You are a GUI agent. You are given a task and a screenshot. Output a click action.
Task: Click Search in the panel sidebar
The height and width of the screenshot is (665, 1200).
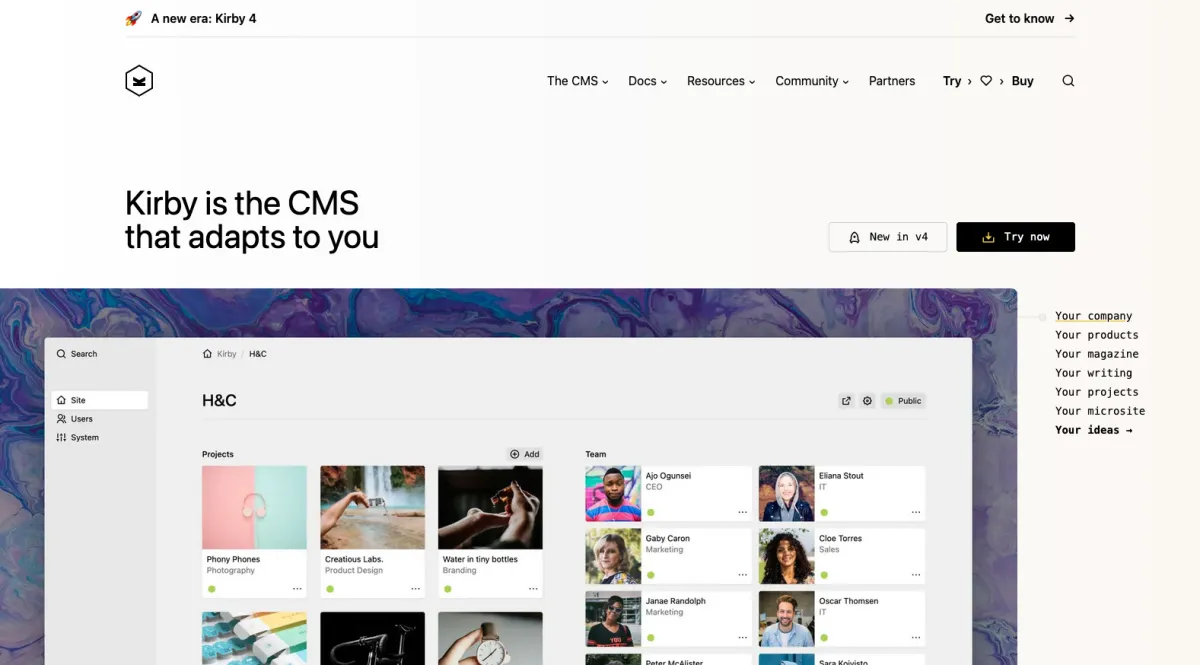78,354
